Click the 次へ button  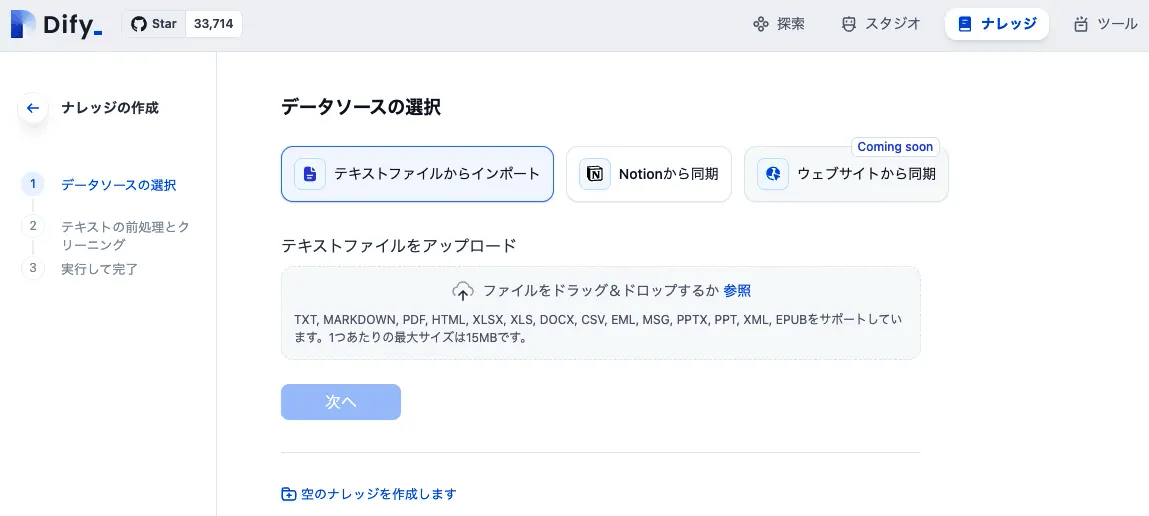(x=341, y=402)
